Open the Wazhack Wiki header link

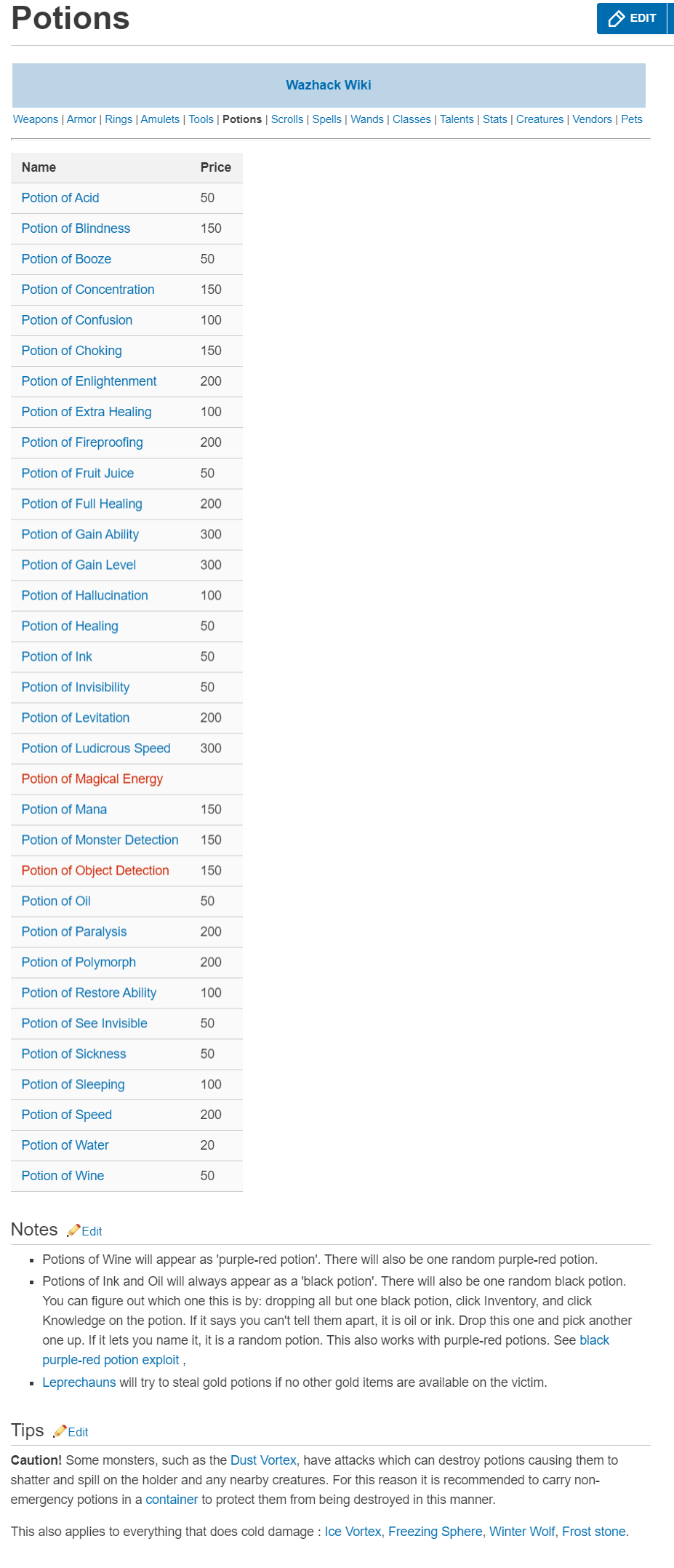[329, 85]
